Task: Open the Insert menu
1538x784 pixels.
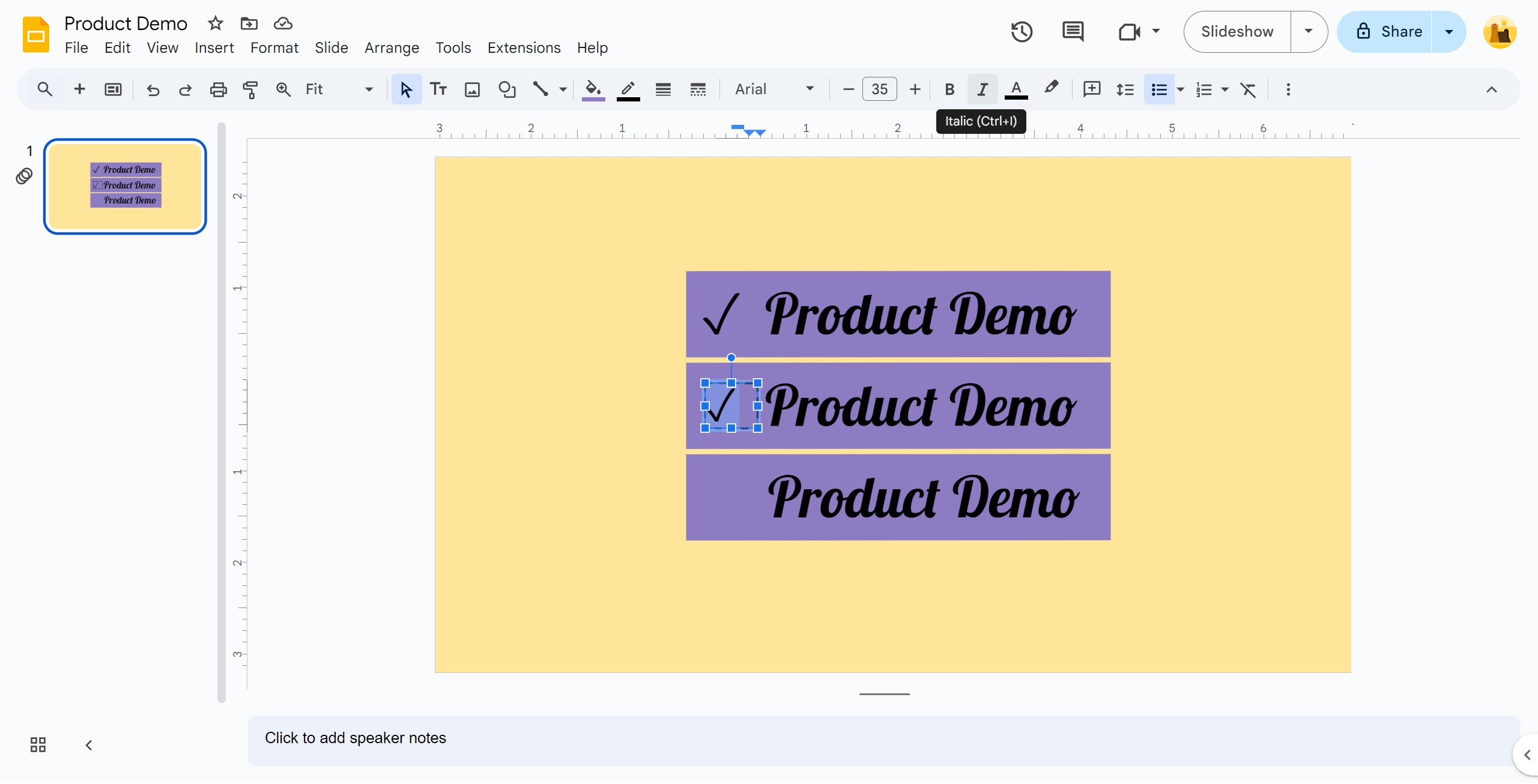Action: tap(214, 47)
